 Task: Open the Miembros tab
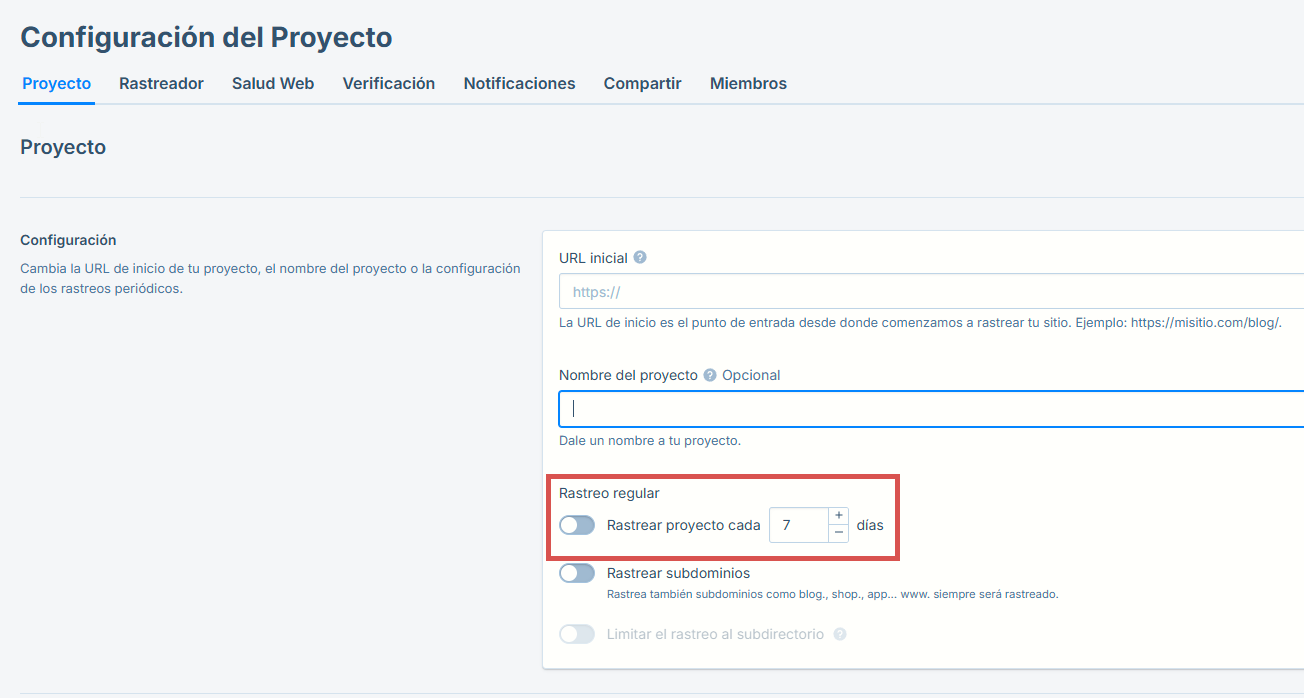tap(748, 84)
